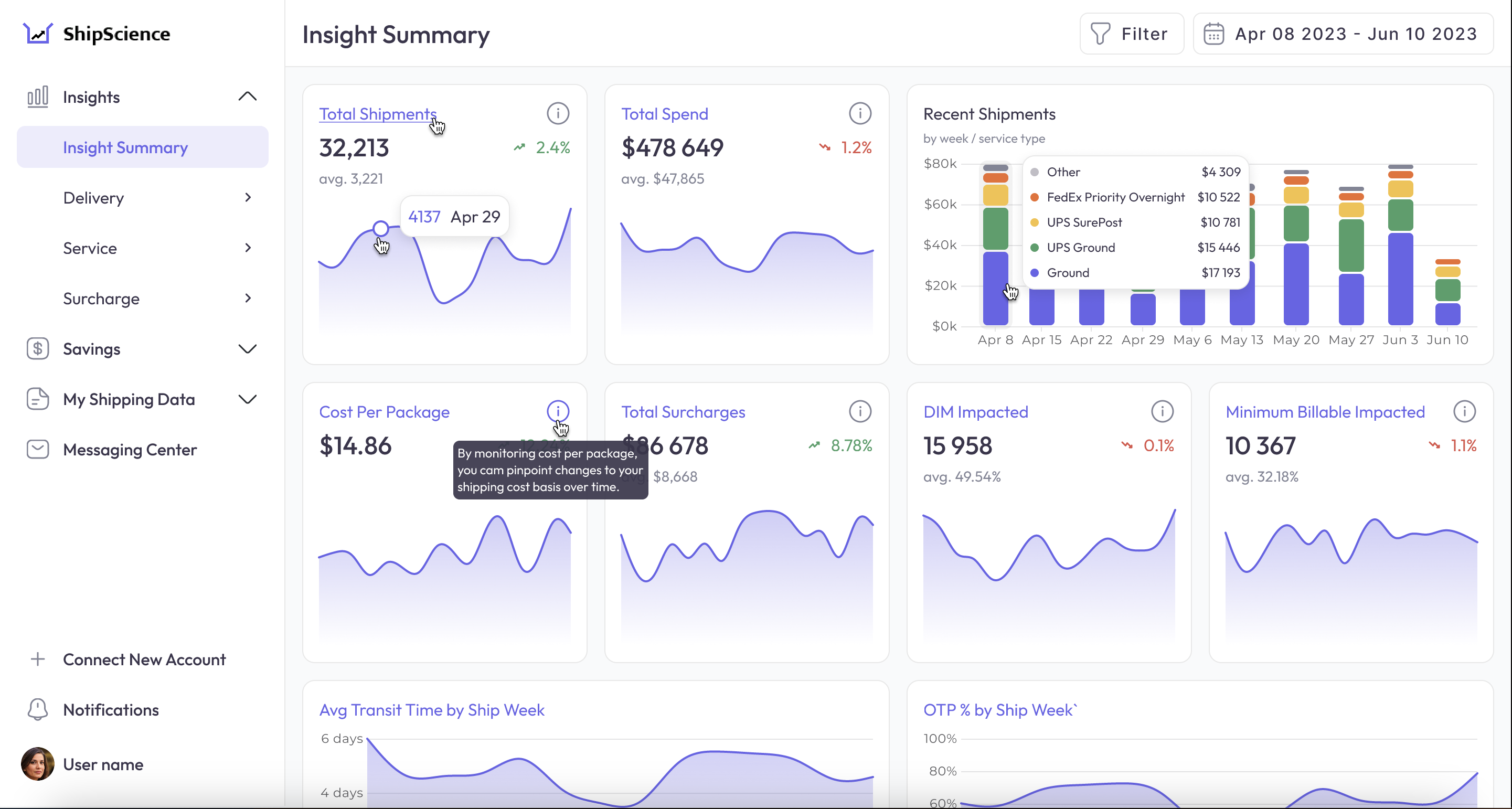
Task: Click the Notifications bell icon
Action: (x=38, y=709)
